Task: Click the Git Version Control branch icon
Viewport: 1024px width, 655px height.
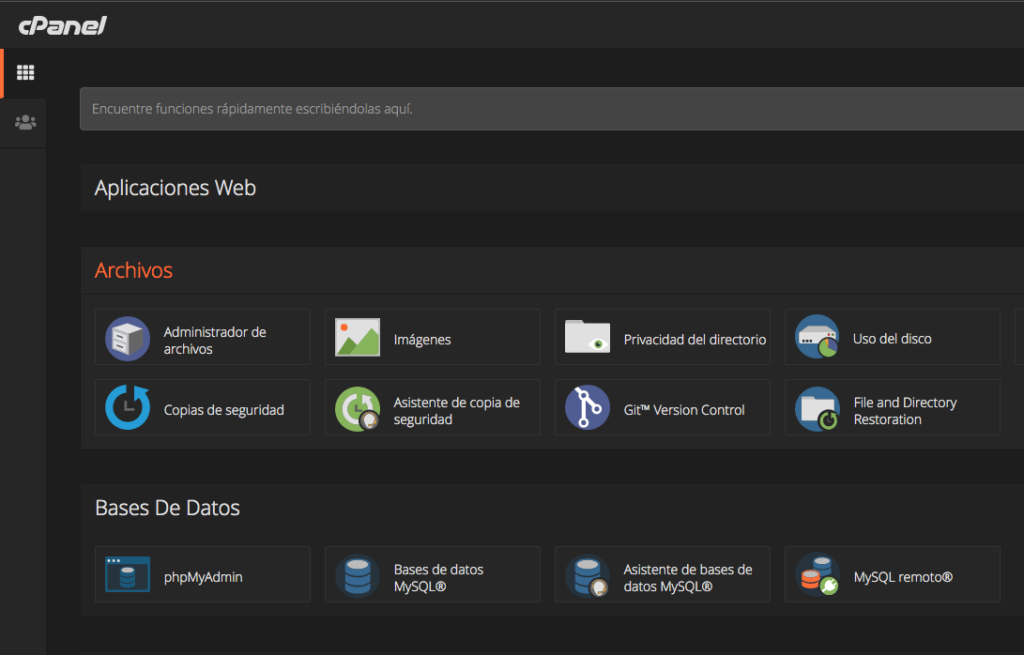Action: pos(587,407)
